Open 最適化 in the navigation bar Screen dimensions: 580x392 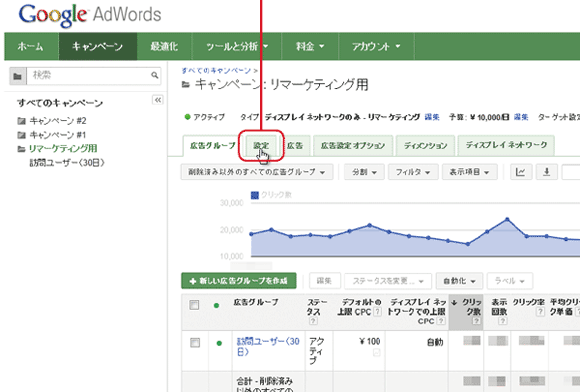pyautogui.click(x=164, y=47)
